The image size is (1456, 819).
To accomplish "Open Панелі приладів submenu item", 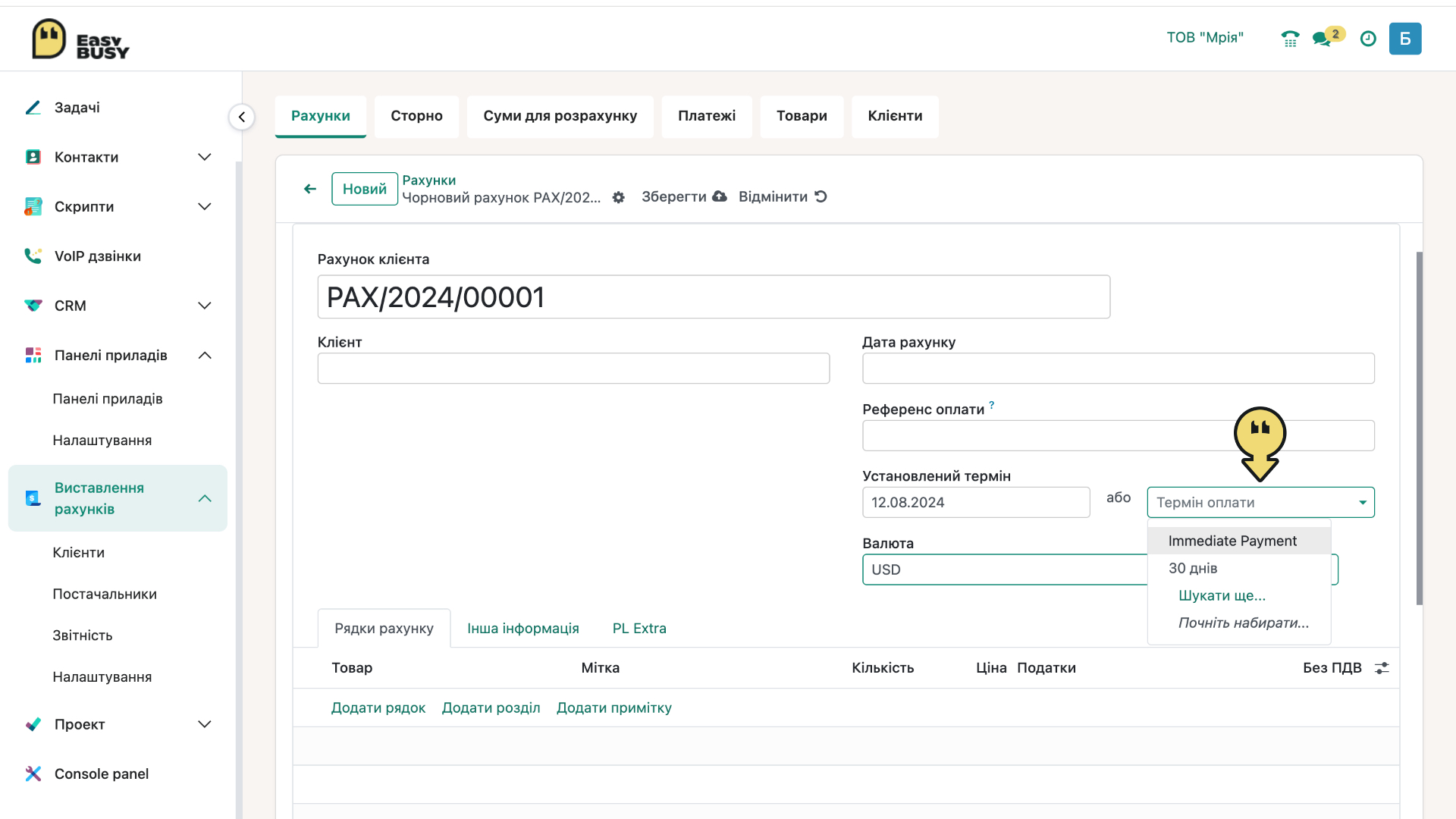I will [108, 399].
